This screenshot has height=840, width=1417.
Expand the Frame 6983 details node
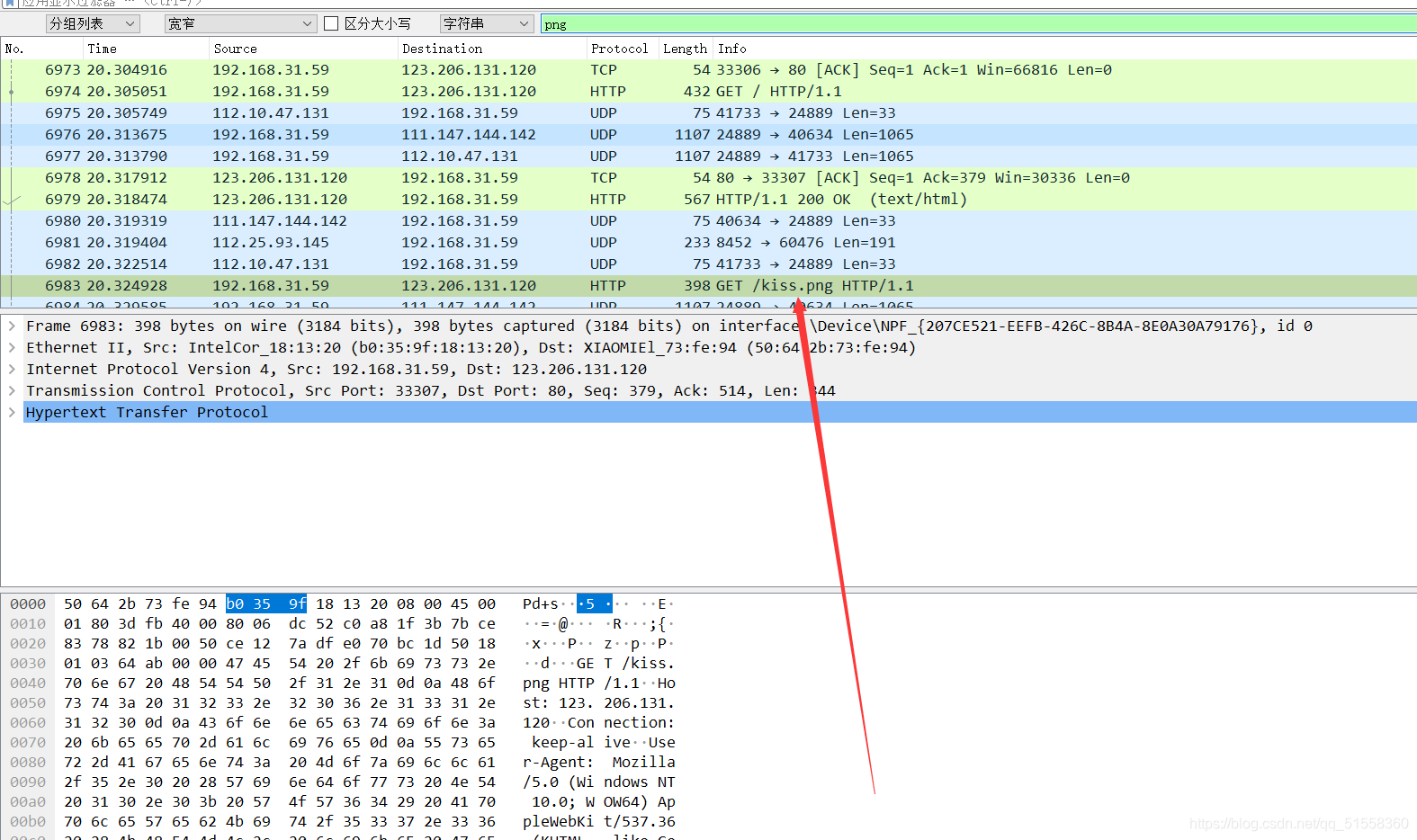[12, 326]
